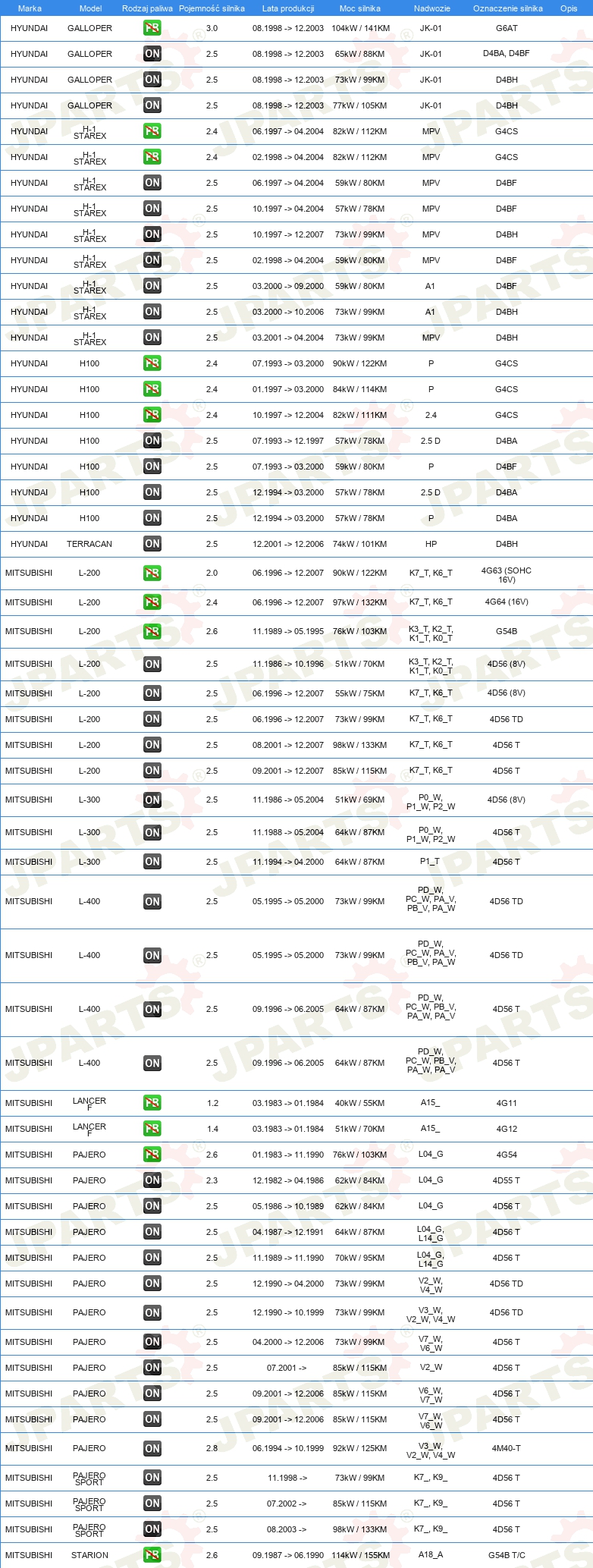Click the Model column header
Viewport: 593px width, 1568px height.
coord(90,8)
